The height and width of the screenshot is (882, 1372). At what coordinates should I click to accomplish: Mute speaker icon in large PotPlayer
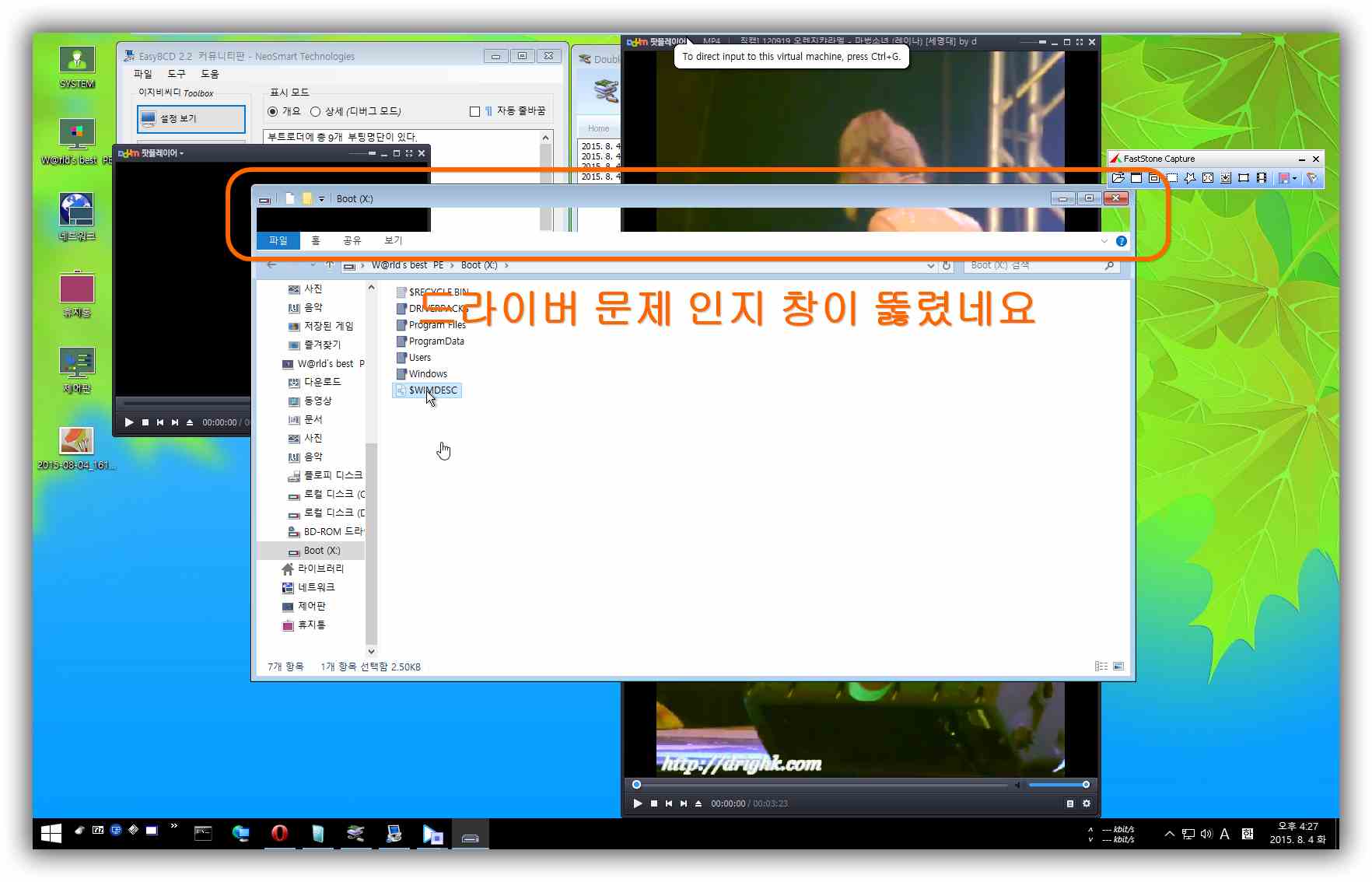1017,785
